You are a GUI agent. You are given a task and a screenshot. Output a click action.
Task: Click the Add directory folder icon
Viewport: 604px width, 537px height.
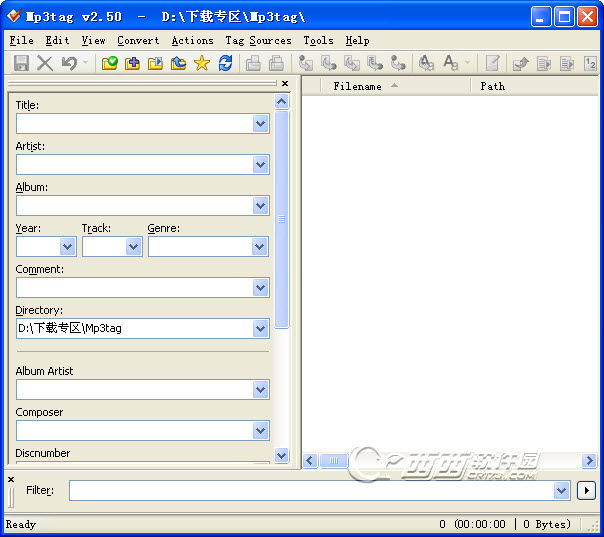click(133, 63)
